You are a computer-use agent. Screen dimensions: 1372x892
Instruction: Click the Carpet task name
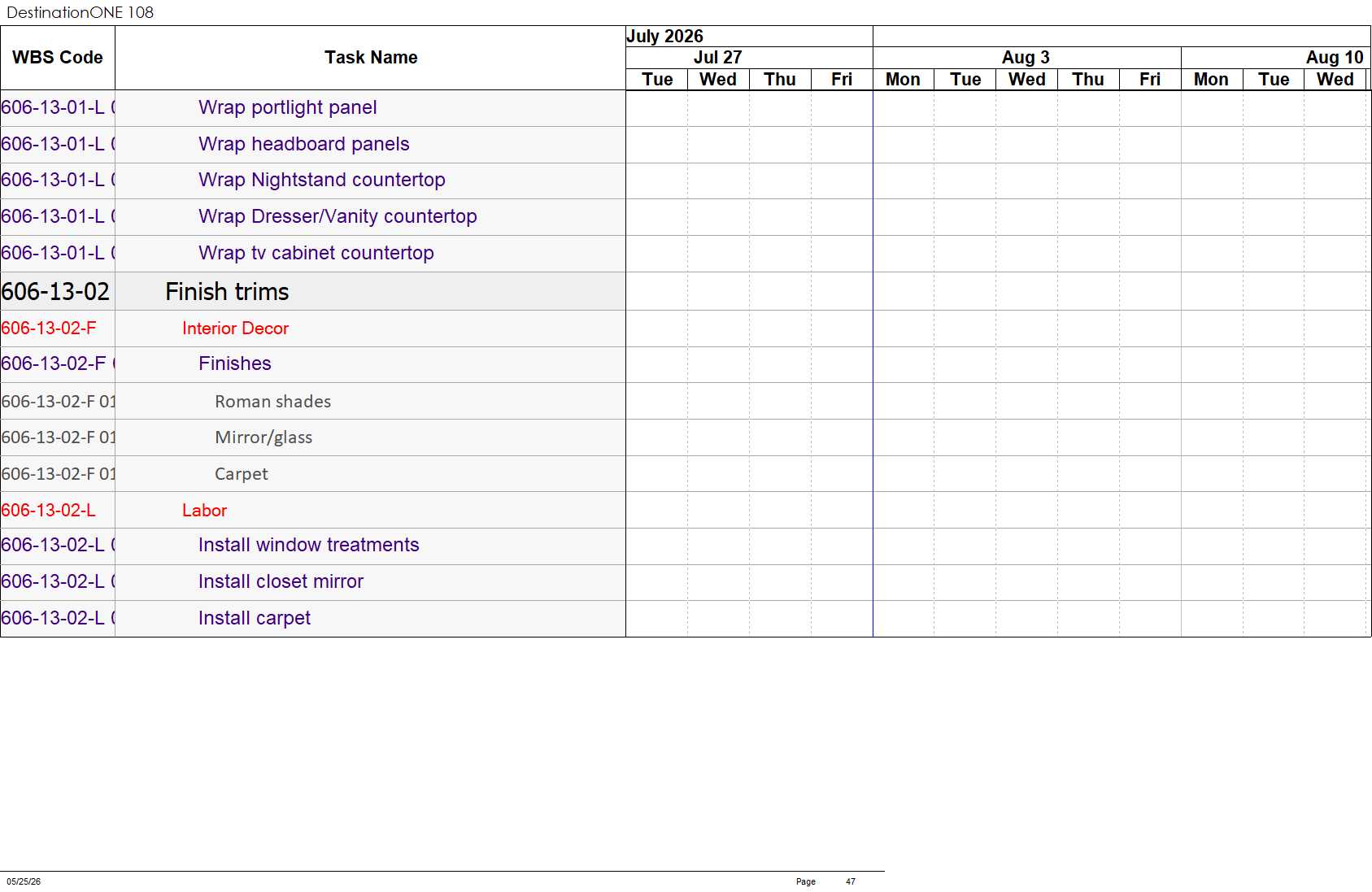tap(241, 474)
